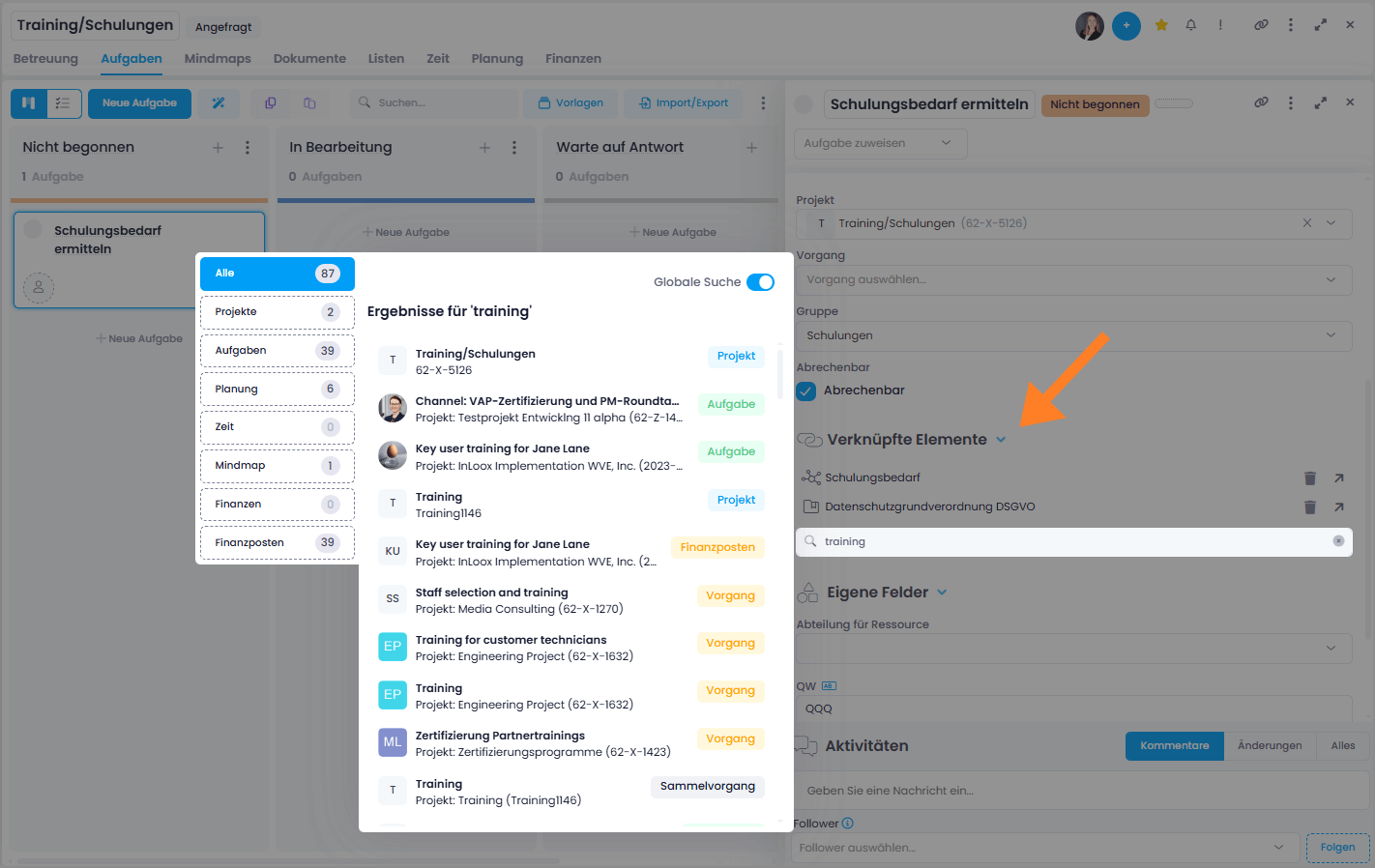This screenshot has width=1375, height=868.
Task: Open the Finanzen tab
Action: 573,59
